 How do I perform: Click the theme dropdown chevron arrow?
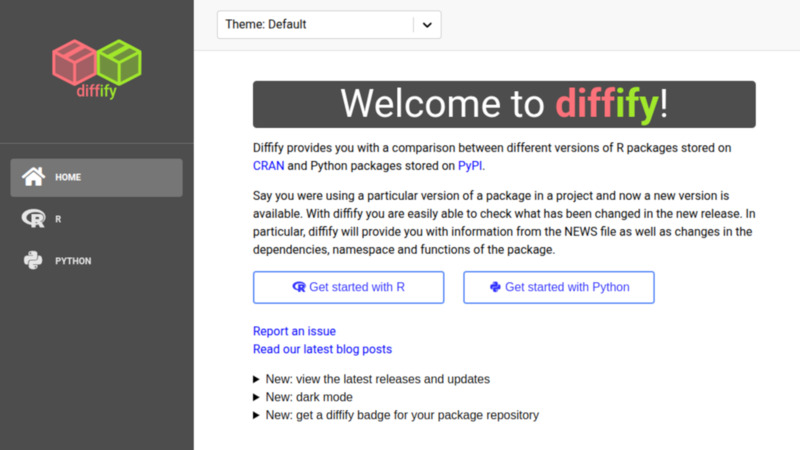(427, 24)
